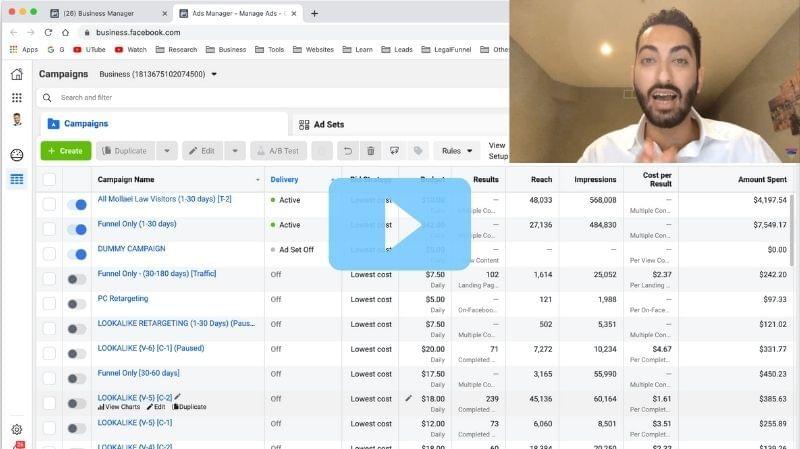Play the video overlay
This screenshot has height=449, width=800.
coord(400,224)
